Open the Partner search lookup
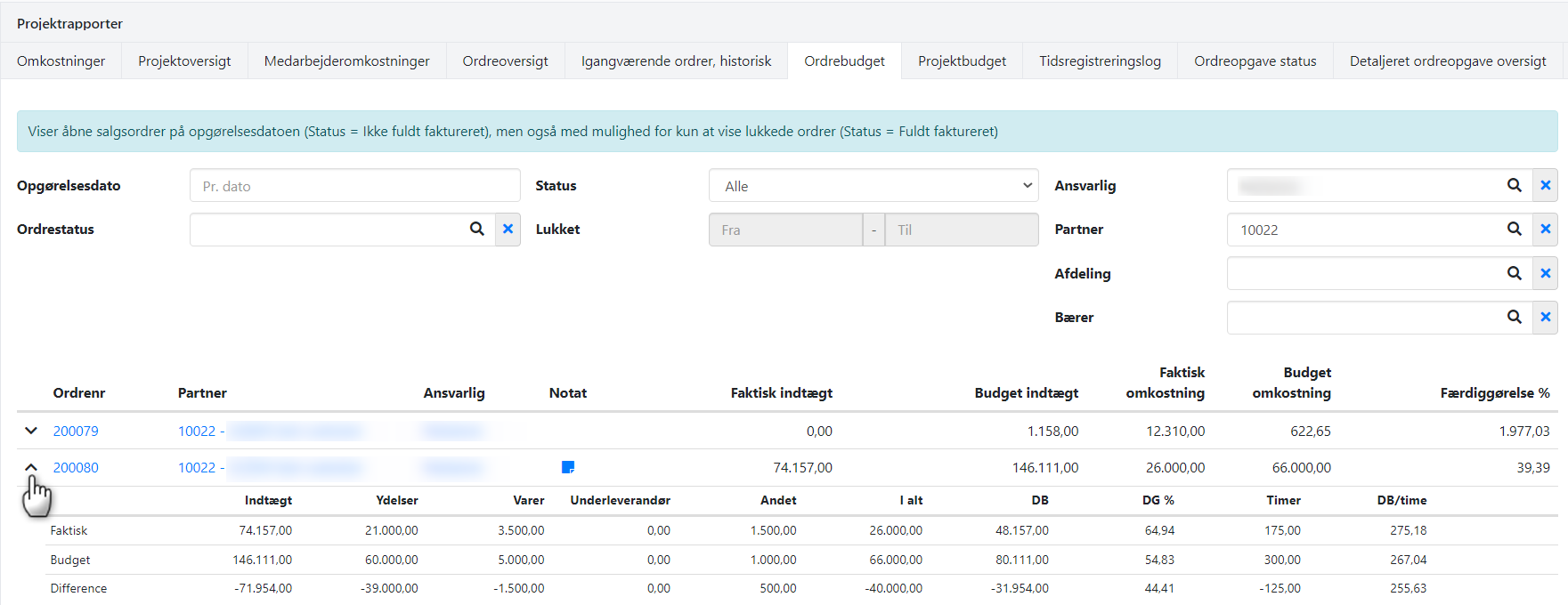Screen dimensions: 1568x605 (1514, 229)
